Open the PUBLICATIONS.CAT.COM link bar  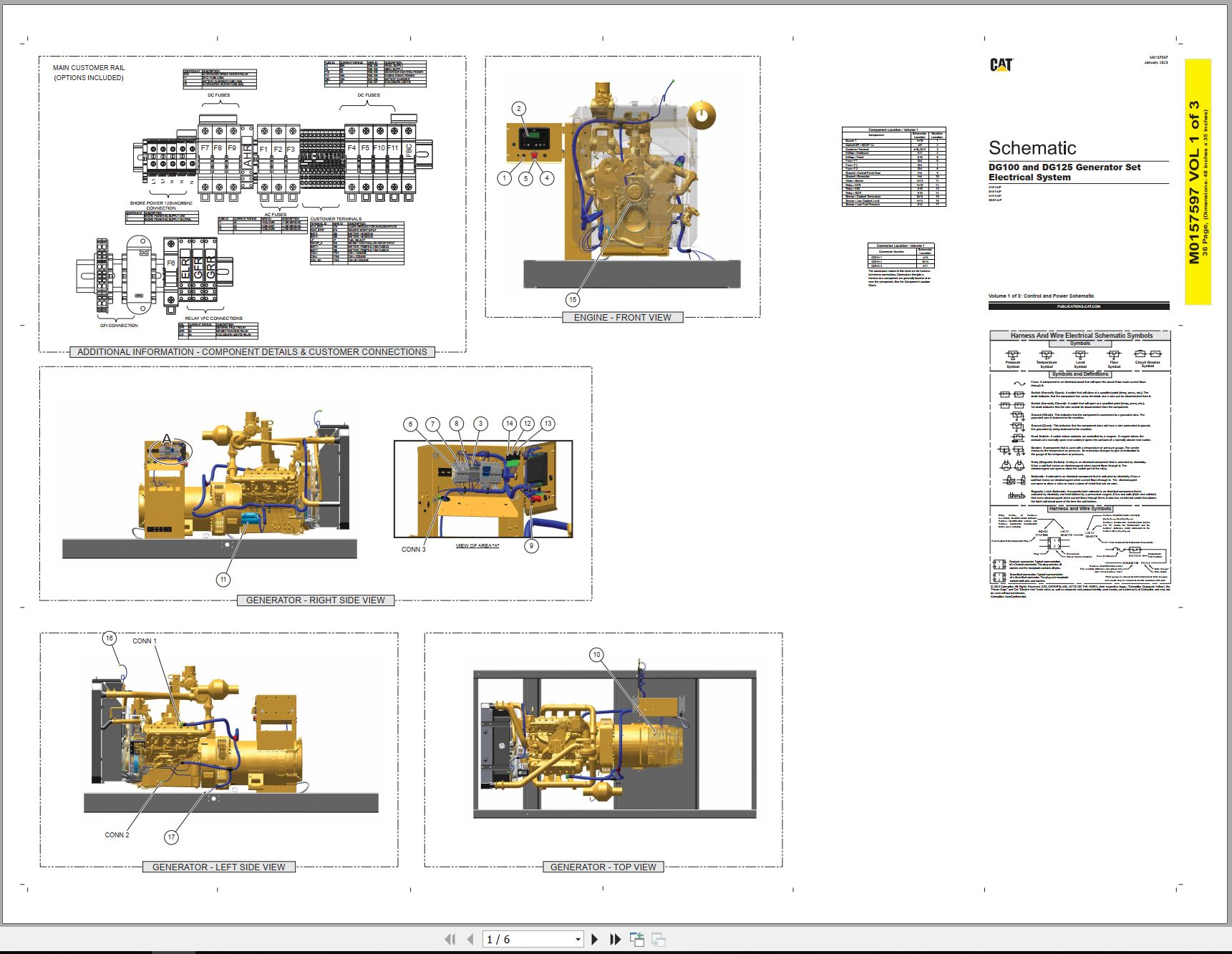click(1078, 306)
